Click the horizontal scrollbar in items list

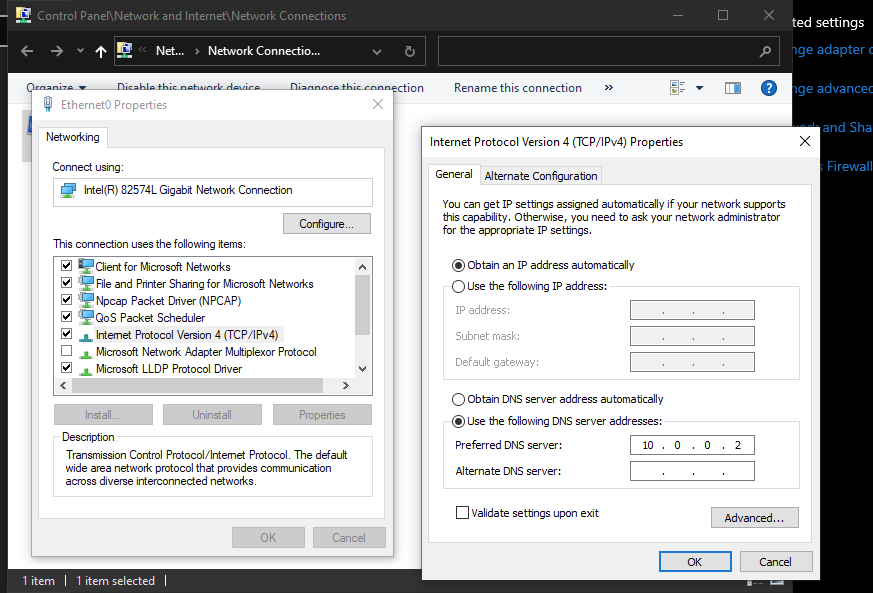pyautogui.click(x=197, y=385)
